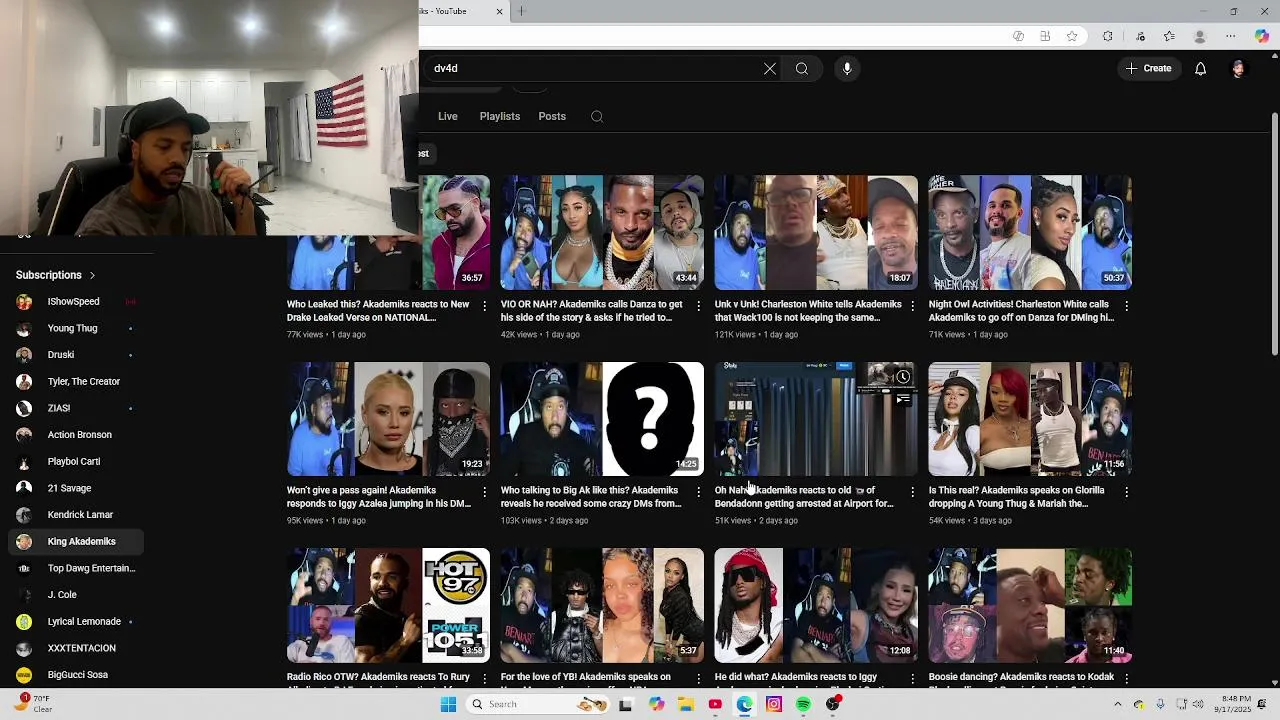Switch to the Posts tab
Viewport: 1280px width, 720px height.
[x=552, y=117]
